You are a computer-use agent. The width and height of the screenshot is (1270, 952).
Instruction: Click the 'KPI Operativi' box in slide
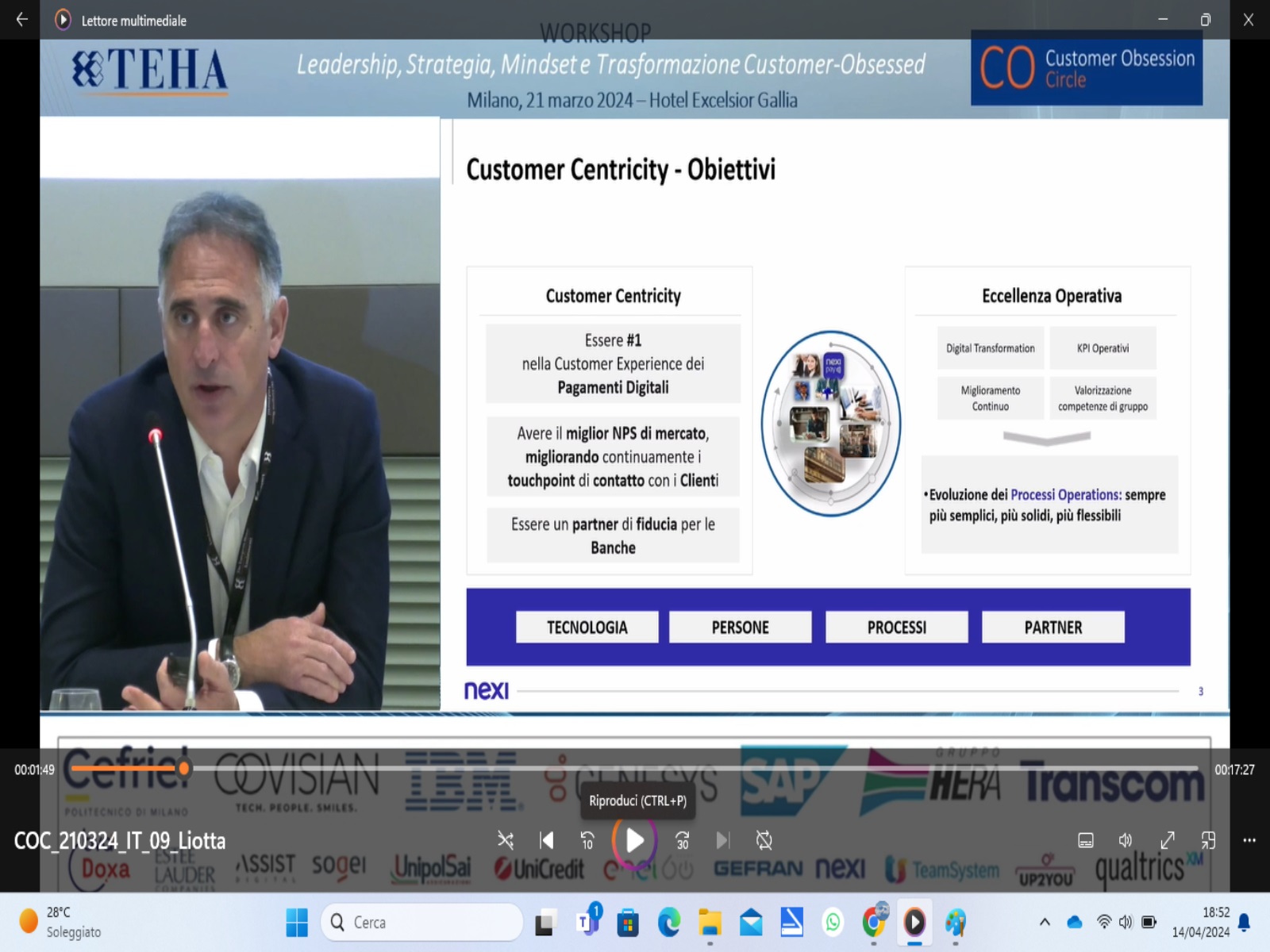click(1103, 348)
